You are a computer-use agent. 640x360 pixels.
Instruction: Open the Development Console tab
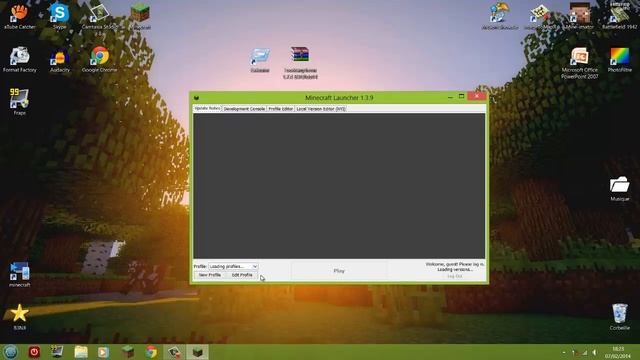tap(244, 109)
